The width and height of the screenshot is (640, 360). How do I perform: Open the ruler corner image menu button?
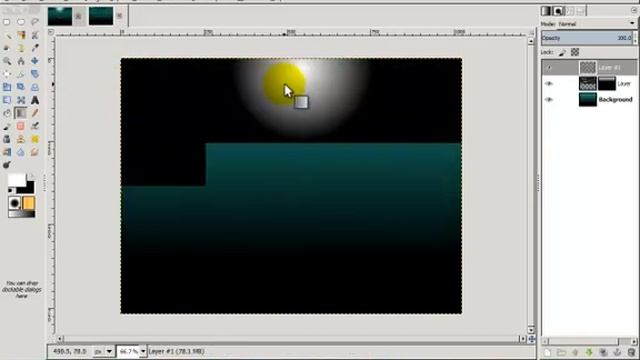click(x=51, y=32)
